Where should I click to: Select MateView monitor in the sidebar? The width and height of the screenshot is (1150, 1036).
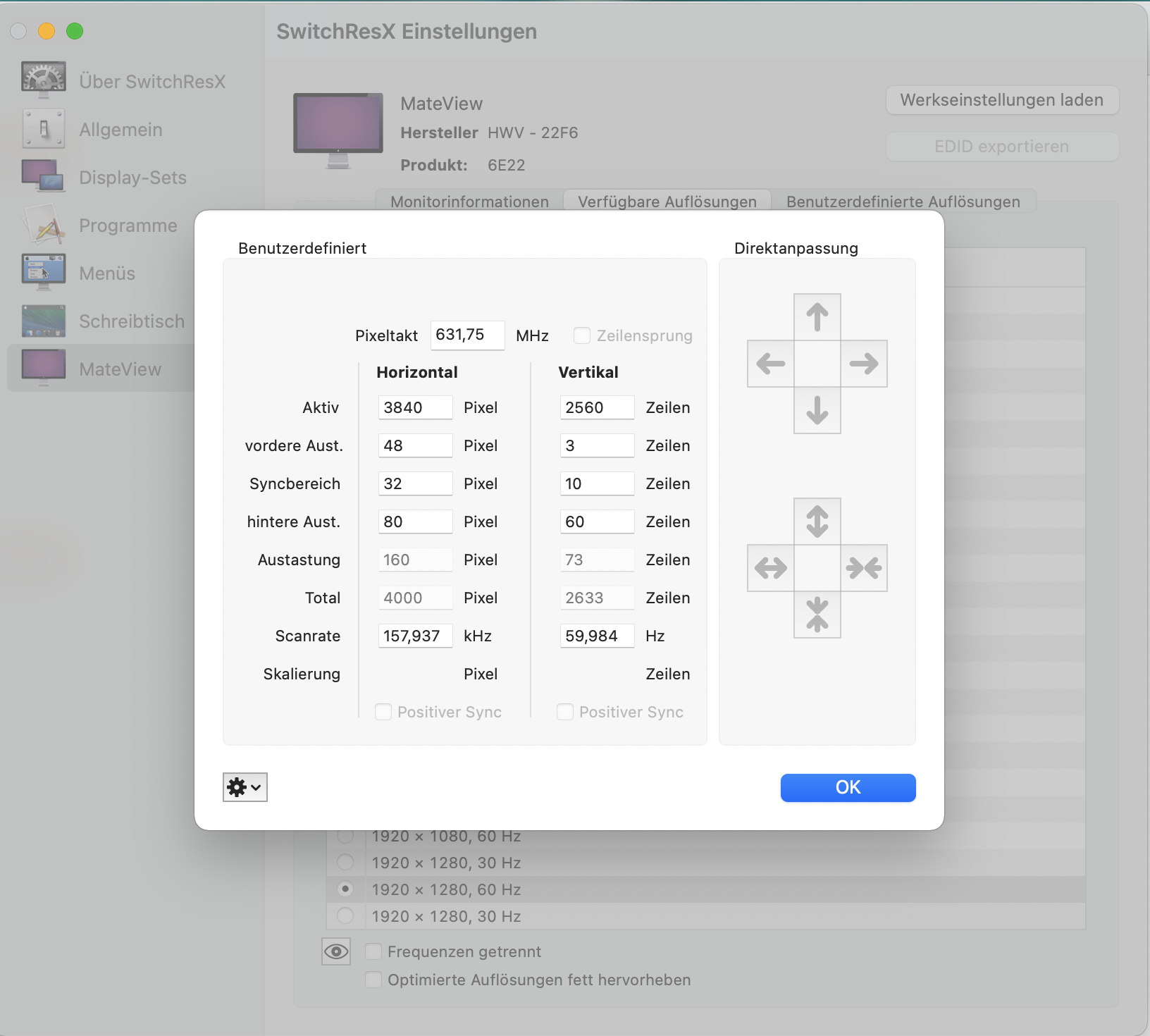pyautogui.click(x=101, y=368)
